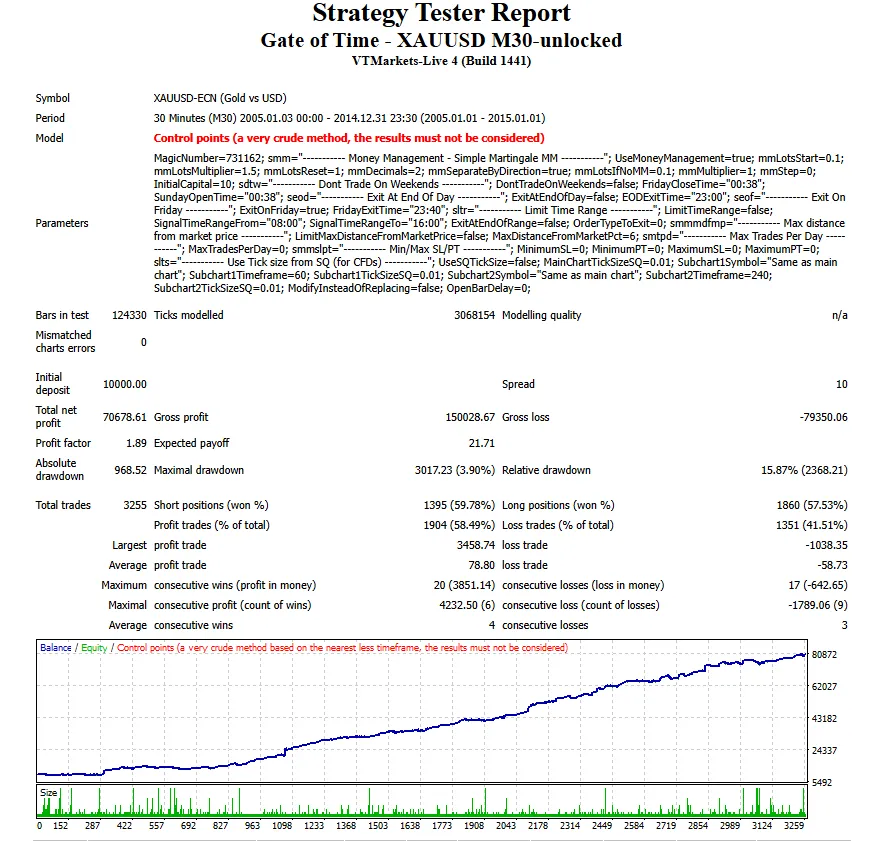Click Initial deposit value '10000.00'
Viewport: 877px width, 841px height.
tap(125, 384)
